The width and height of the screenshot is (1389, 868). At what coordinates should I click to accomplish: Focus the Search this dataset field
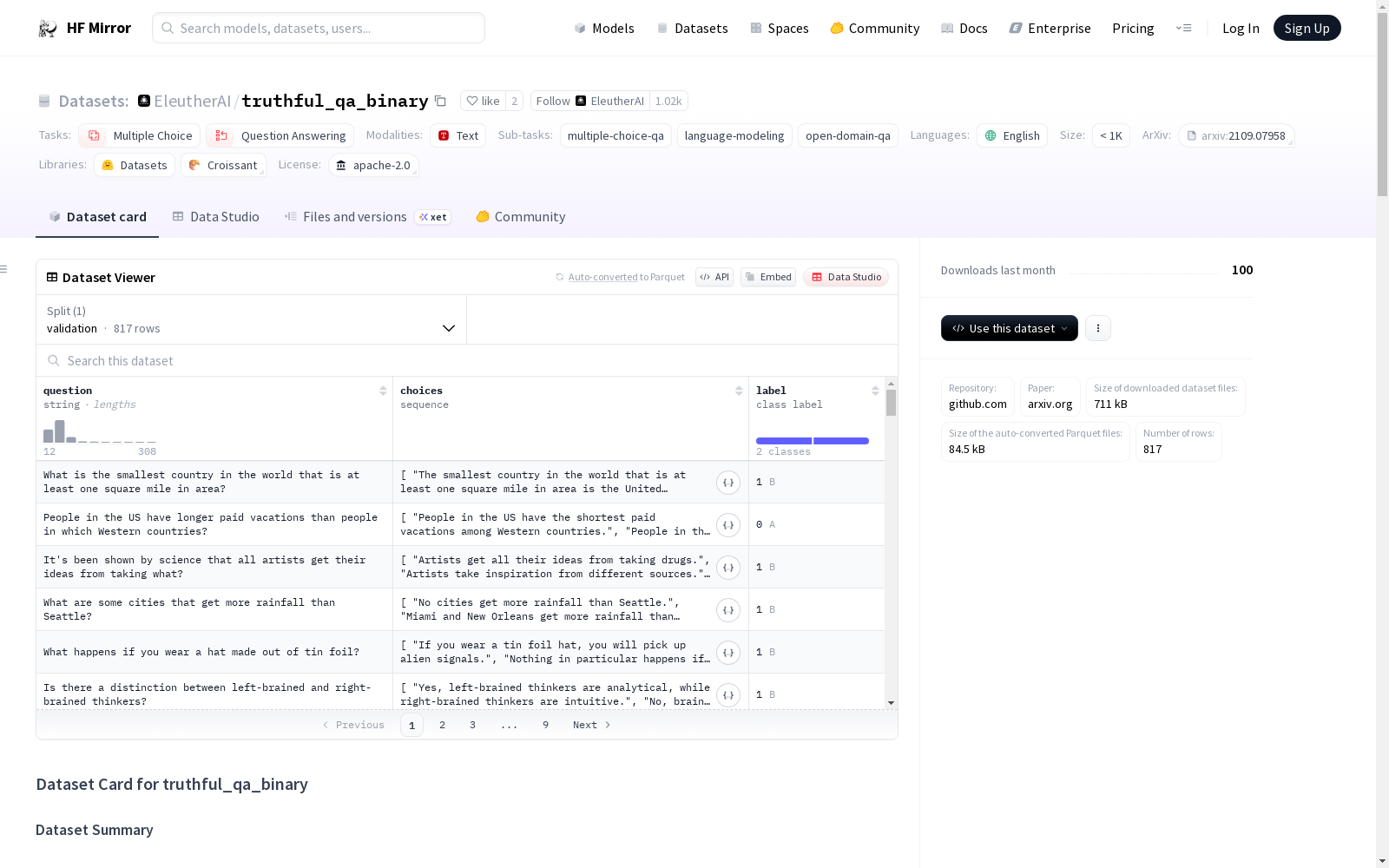tap(467, 361)
